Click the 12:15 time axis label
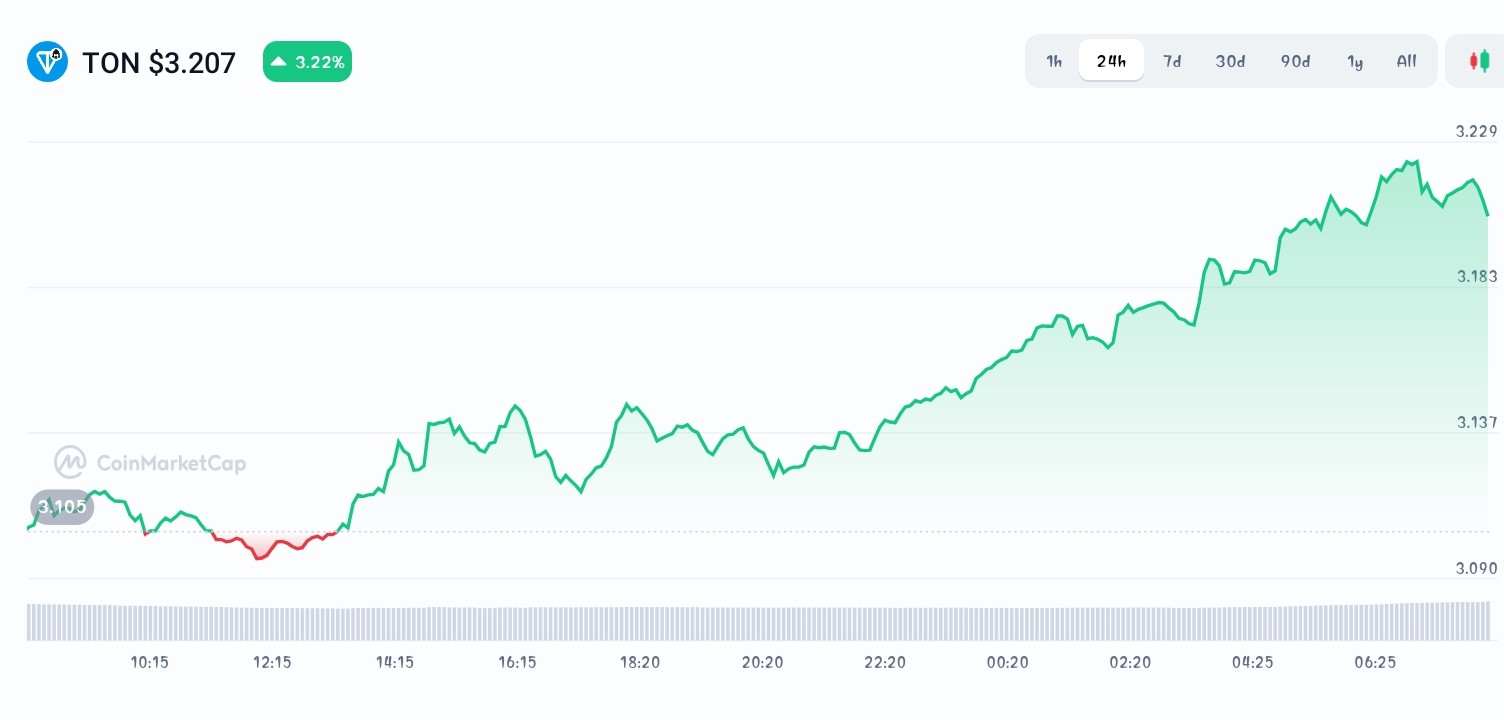 tap(272, 662)
